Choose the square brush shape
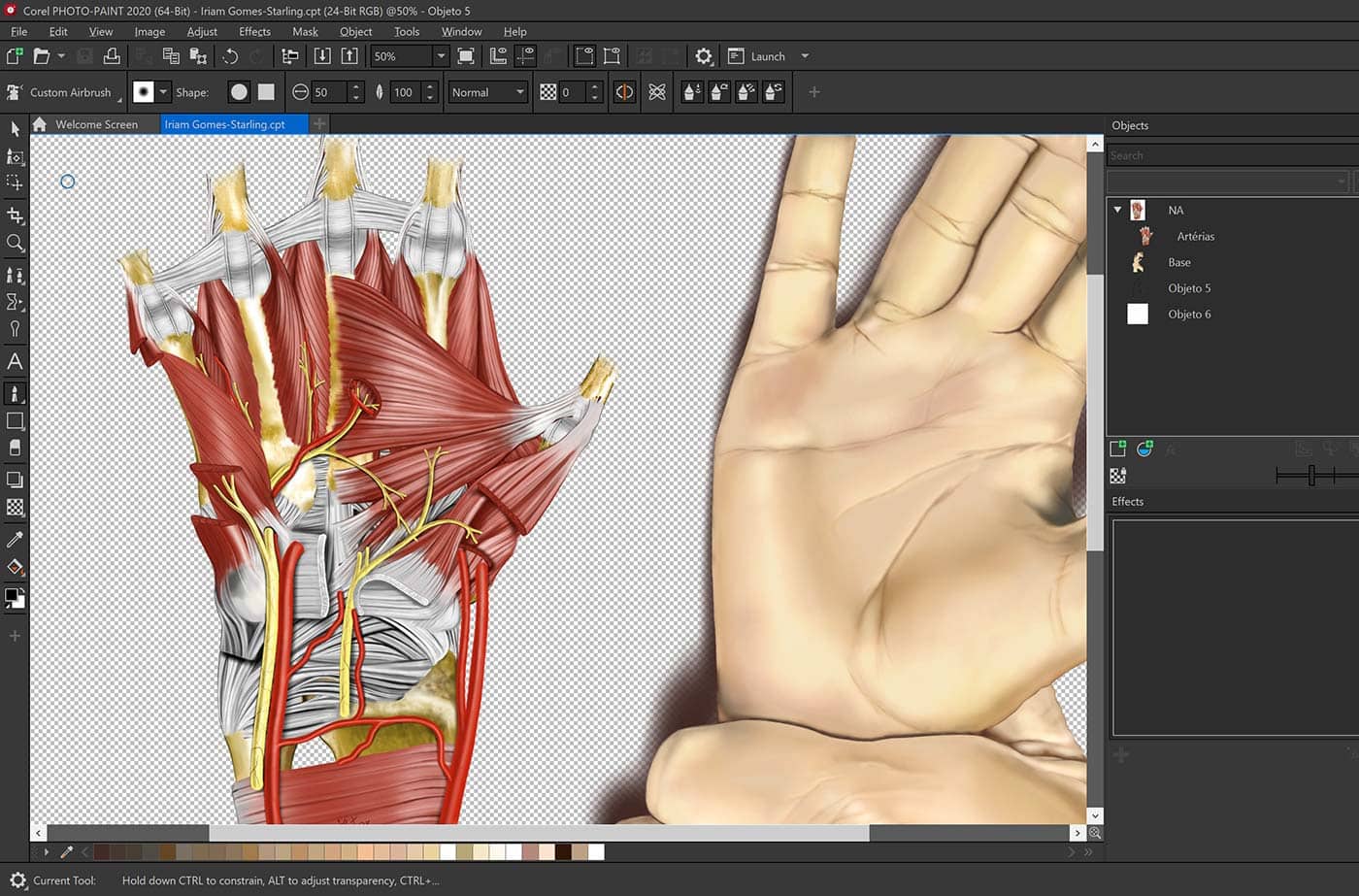 pyautogui.click(x=266, y=92)
